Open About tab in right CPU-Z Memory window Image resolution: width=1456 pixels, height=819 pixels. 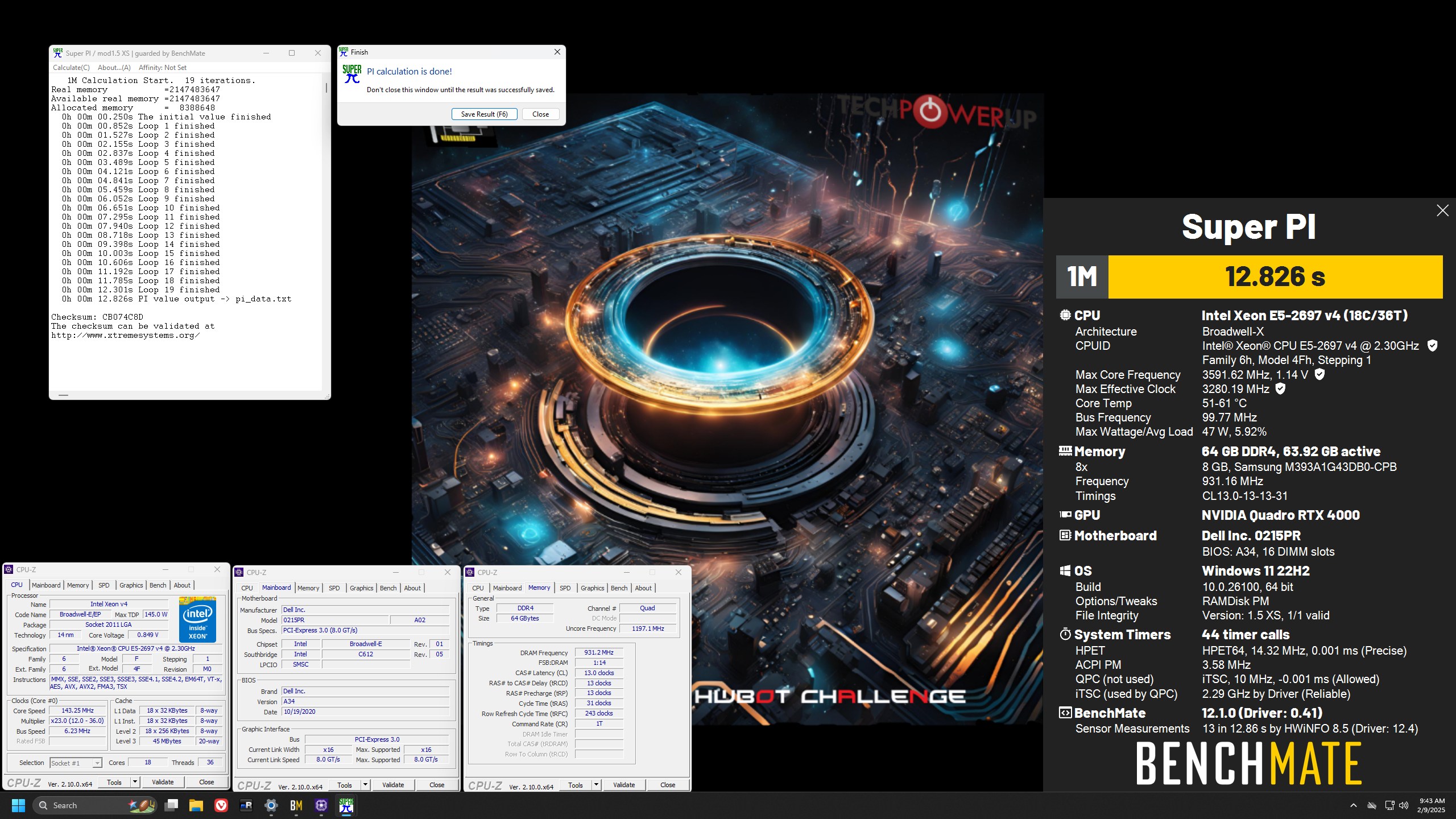(643, 588)
